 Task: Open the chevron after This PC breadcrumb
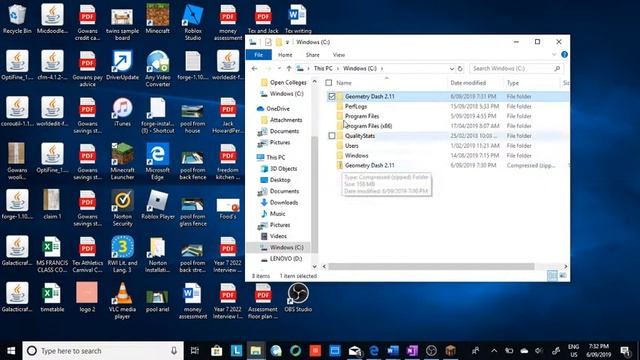point(338,69)
